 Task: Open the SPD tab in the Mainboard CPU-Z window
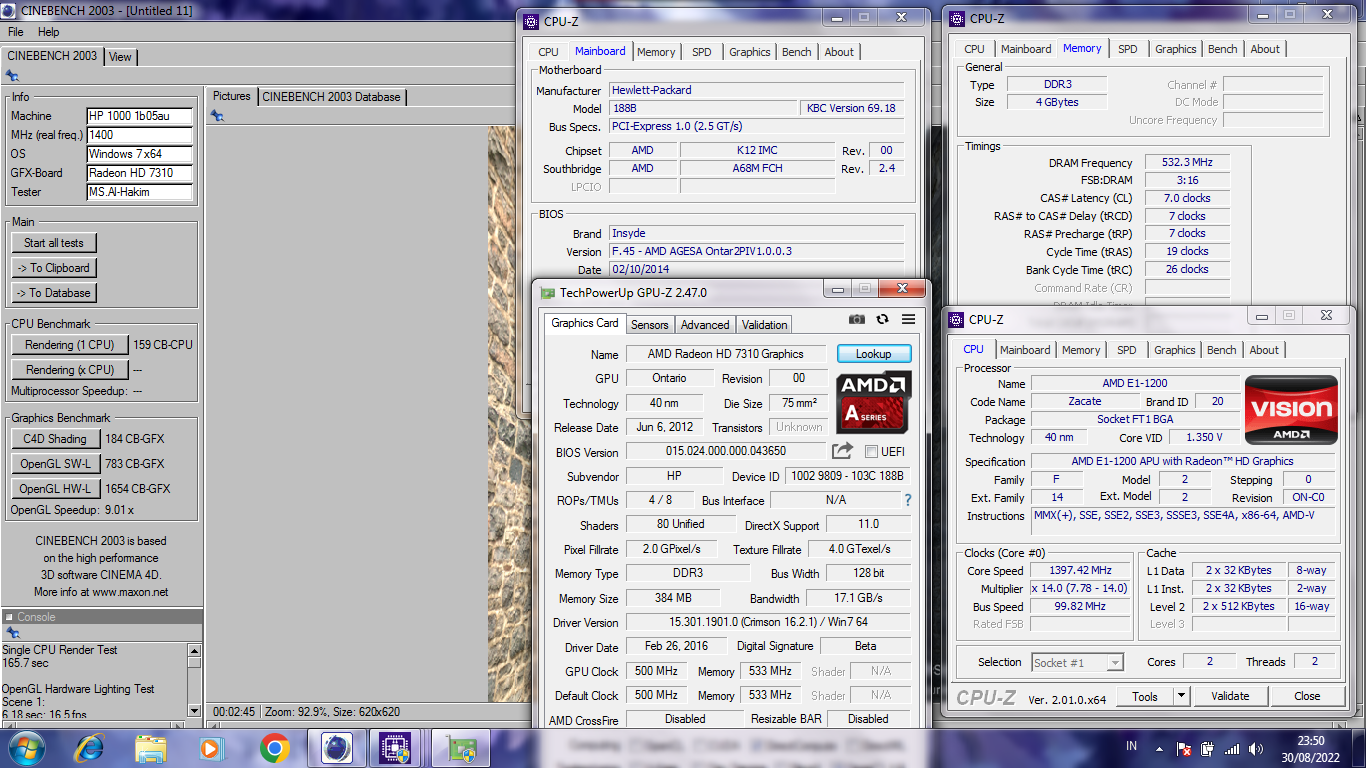click(702, 52)
